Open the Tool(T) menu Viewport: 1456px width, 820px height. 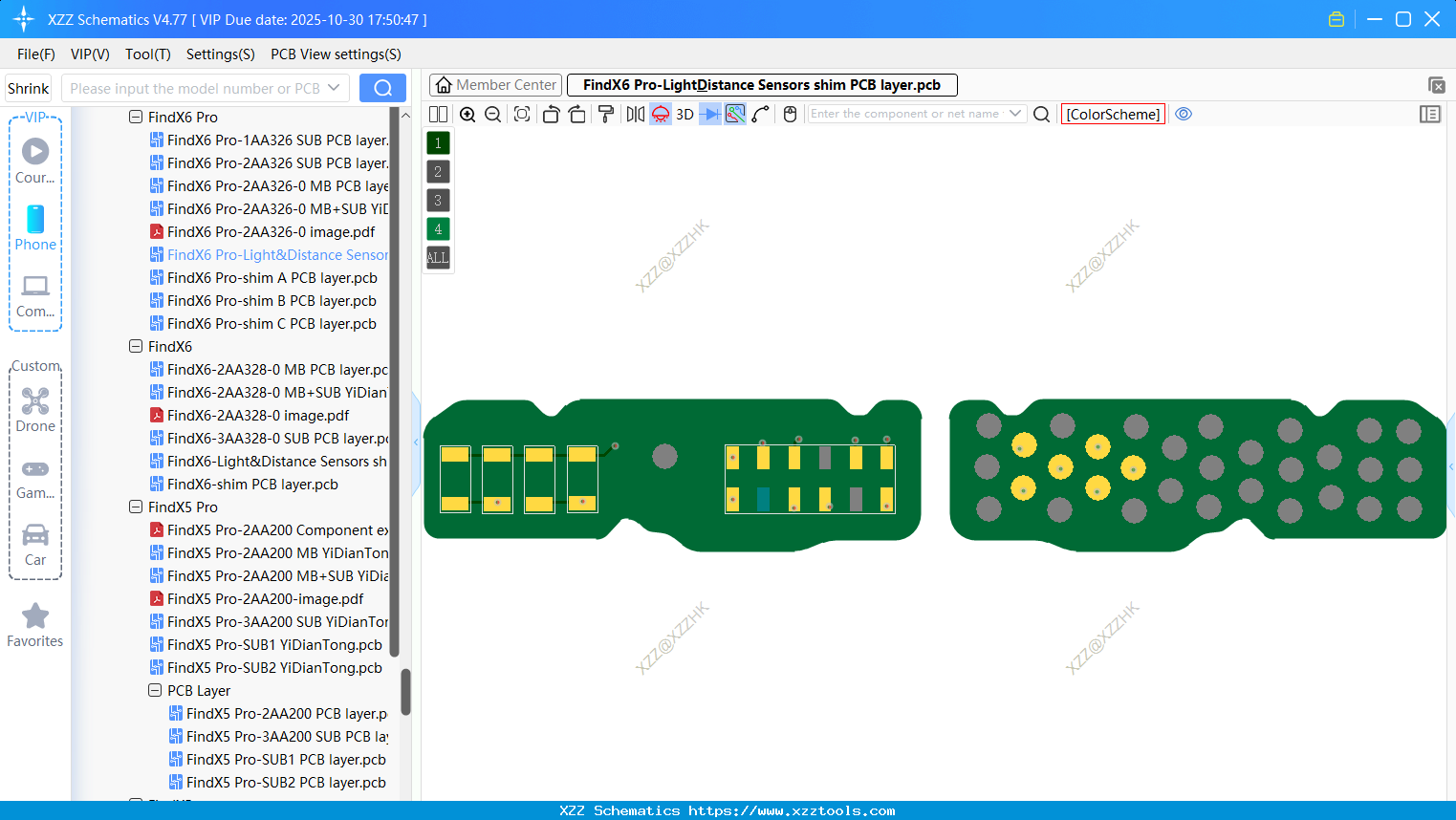pos(148,54)
